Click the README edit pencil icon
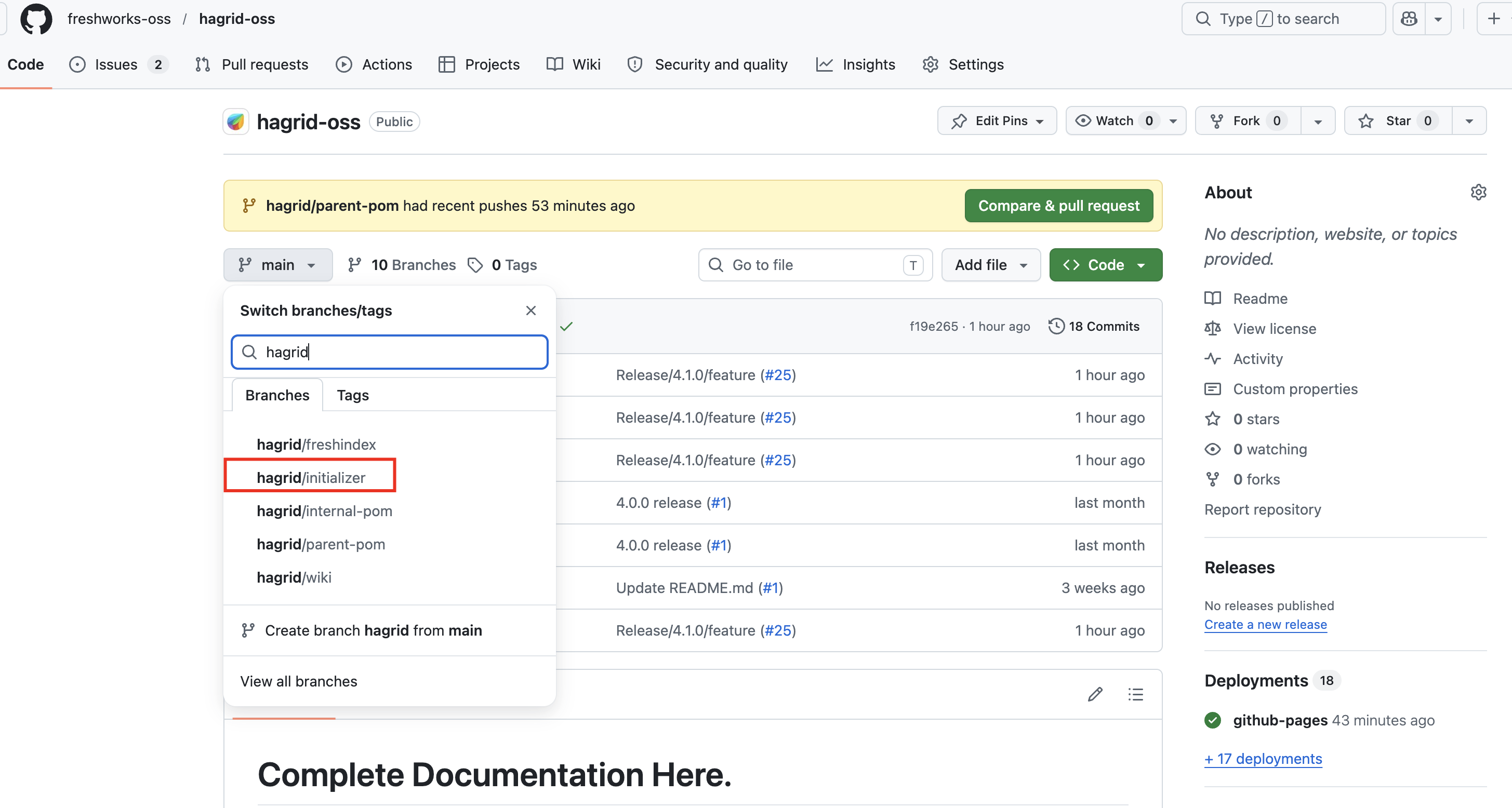 [x=1095, y=695]
